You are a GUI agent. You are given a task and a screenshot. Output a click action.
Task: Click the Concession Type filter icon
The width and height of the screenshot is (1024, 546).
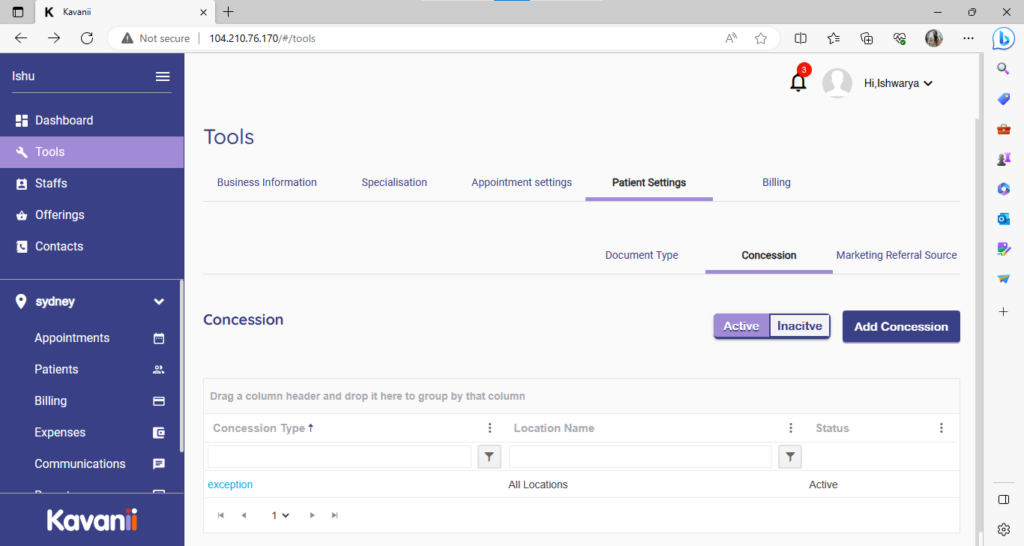point(489,457)
